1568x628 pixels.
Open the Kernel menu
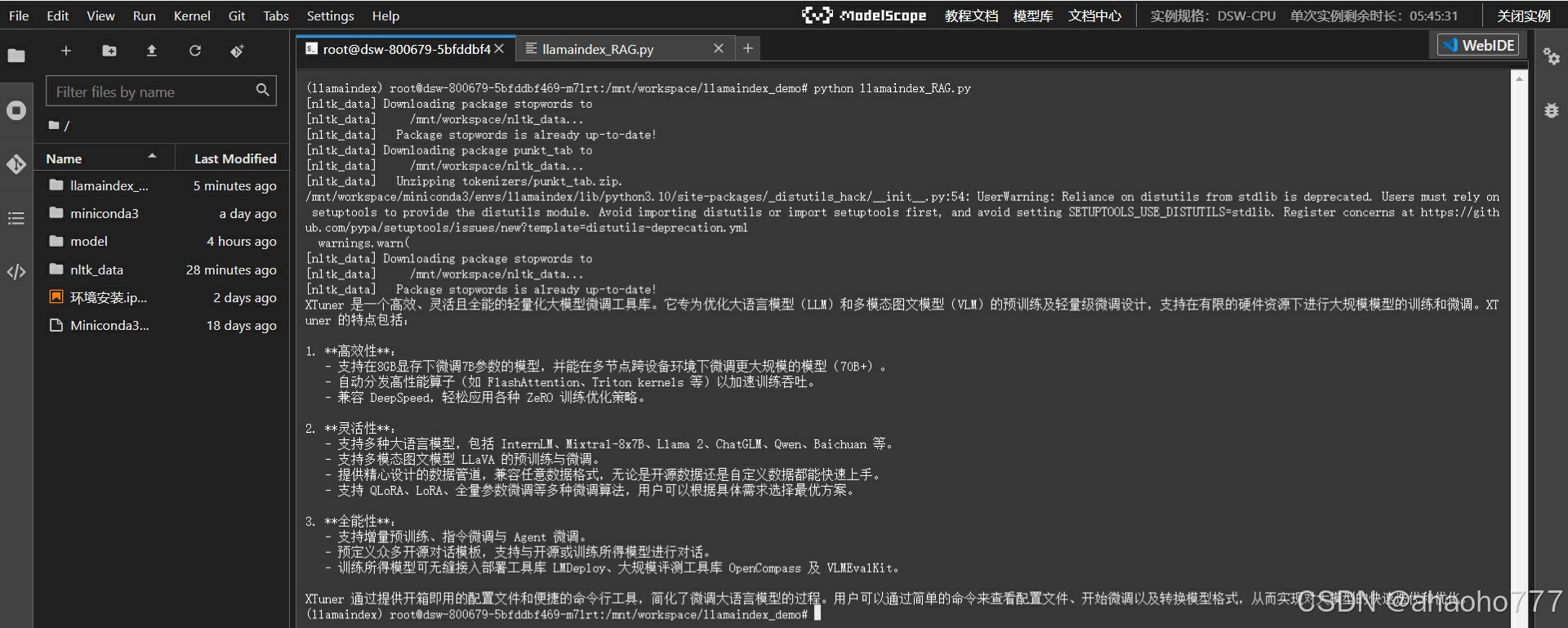pyautogui.click(x=192, y=16)
